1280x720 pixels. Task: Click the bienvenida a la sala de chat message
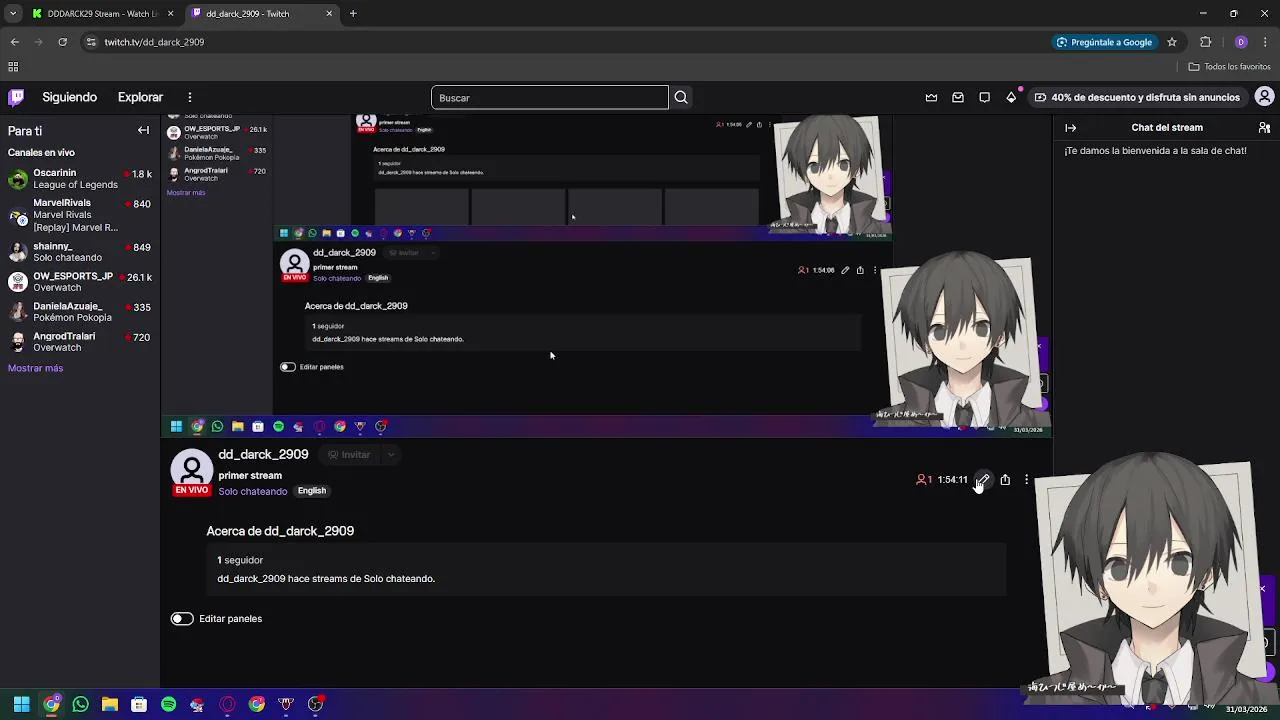click(1155, 151)
